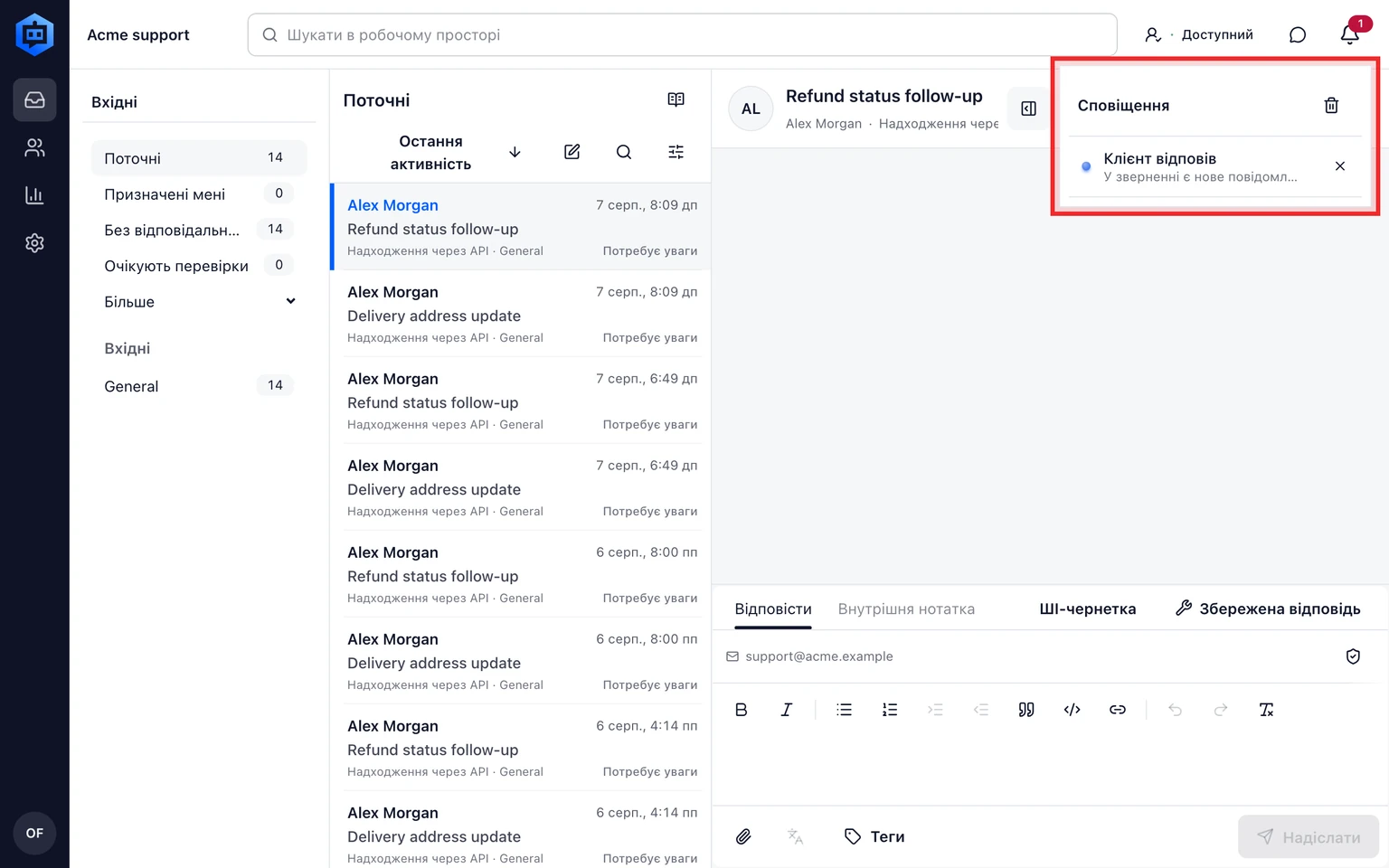
Task: Open Delivery address update from 7 серп., 8:09
Action: point(521,314)
